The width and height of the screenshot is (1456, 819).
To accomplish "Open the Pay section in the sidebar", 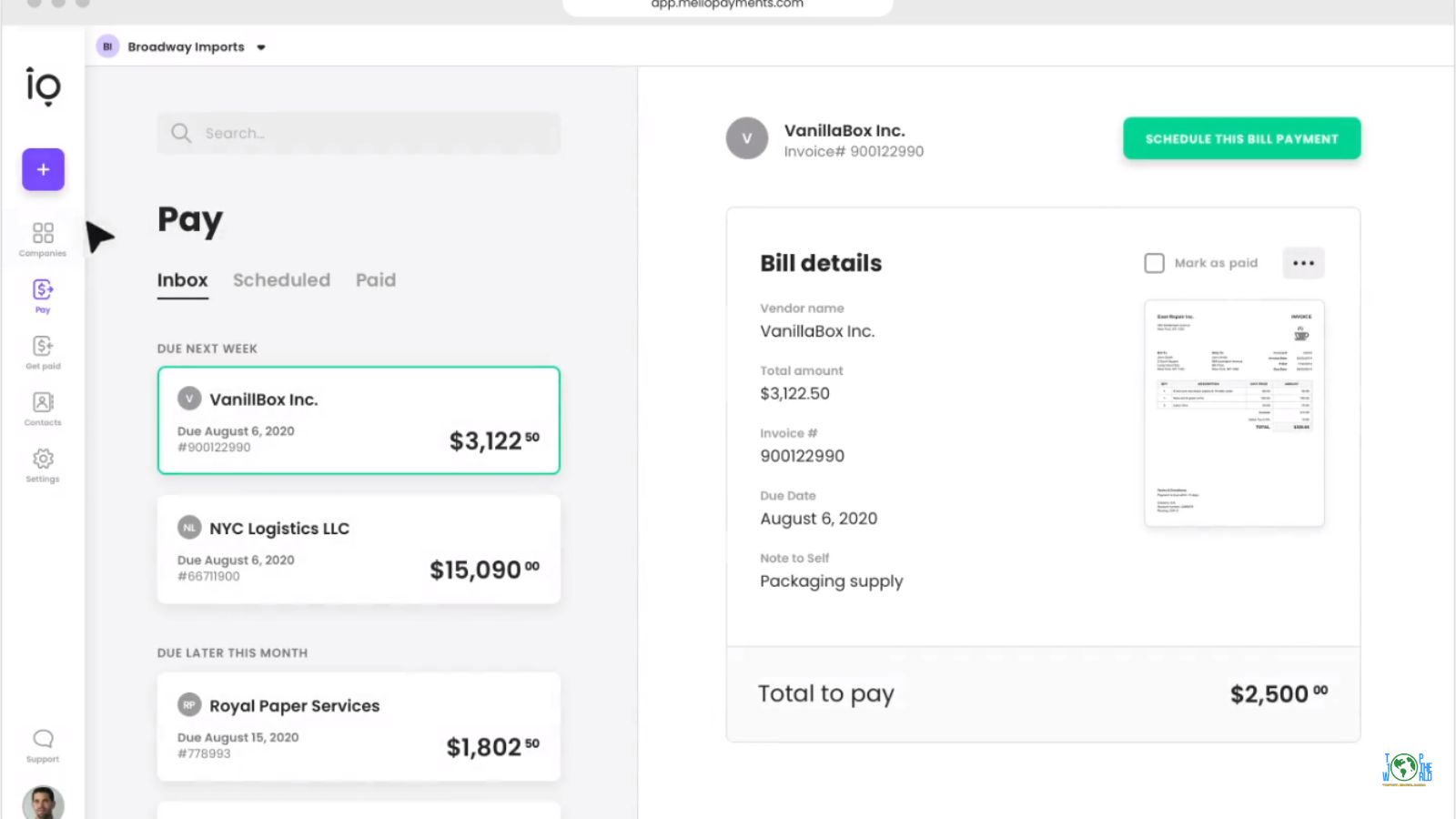I will point(43,296).
